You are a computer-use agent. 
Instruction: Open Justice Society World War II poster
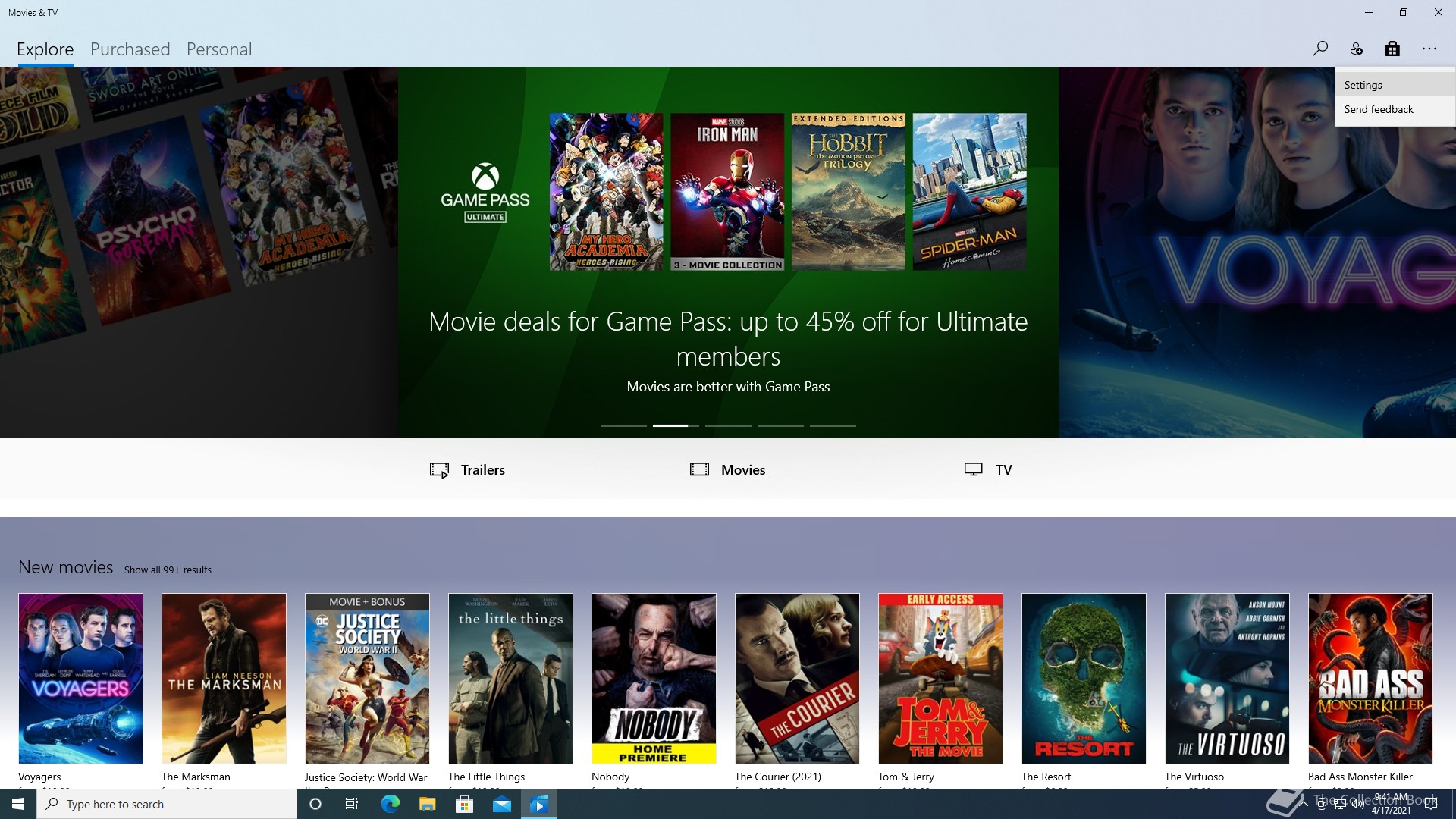coord(367,679)
